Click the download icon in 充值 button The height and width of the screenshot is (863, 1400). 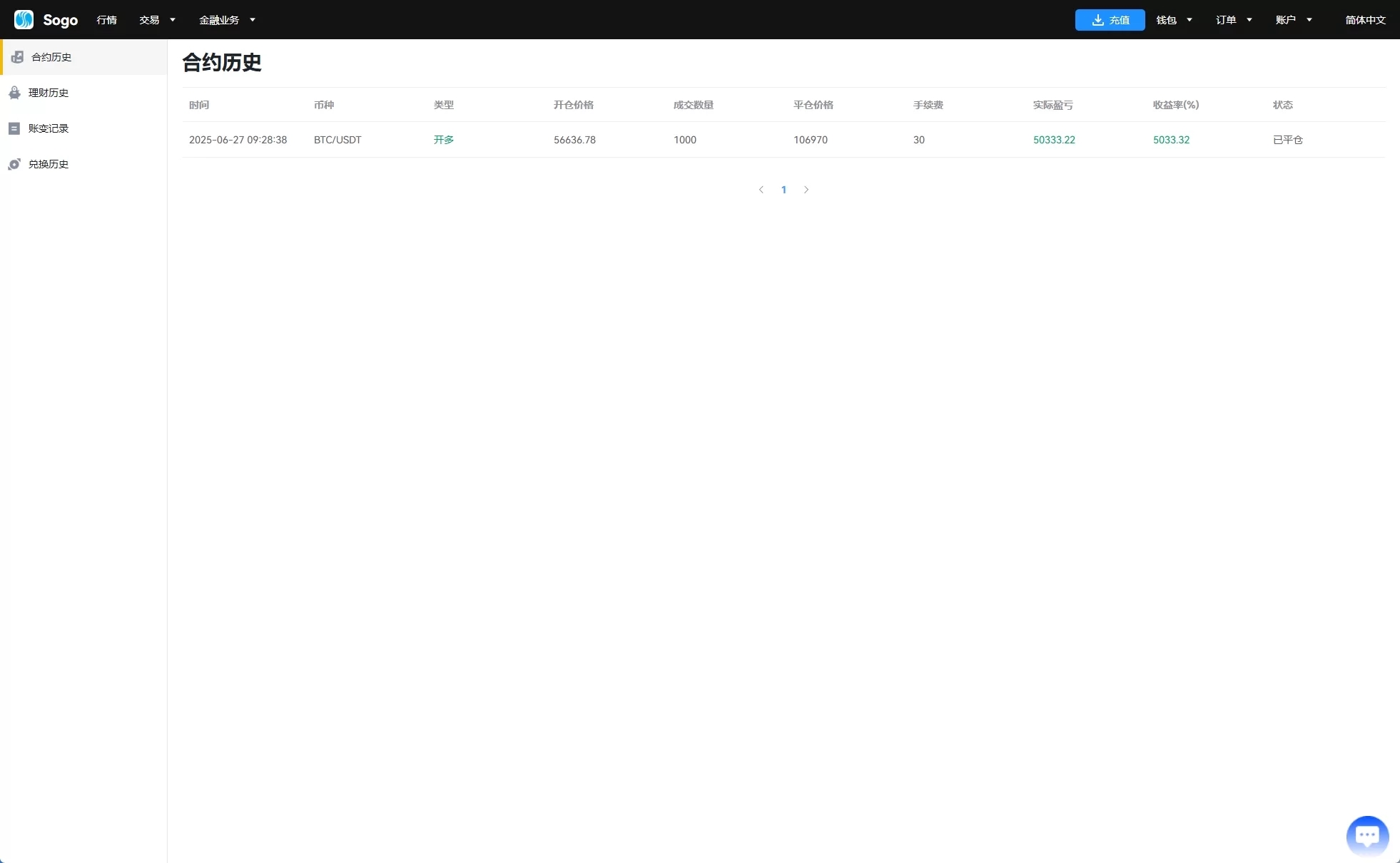[x=1097, y=20]
